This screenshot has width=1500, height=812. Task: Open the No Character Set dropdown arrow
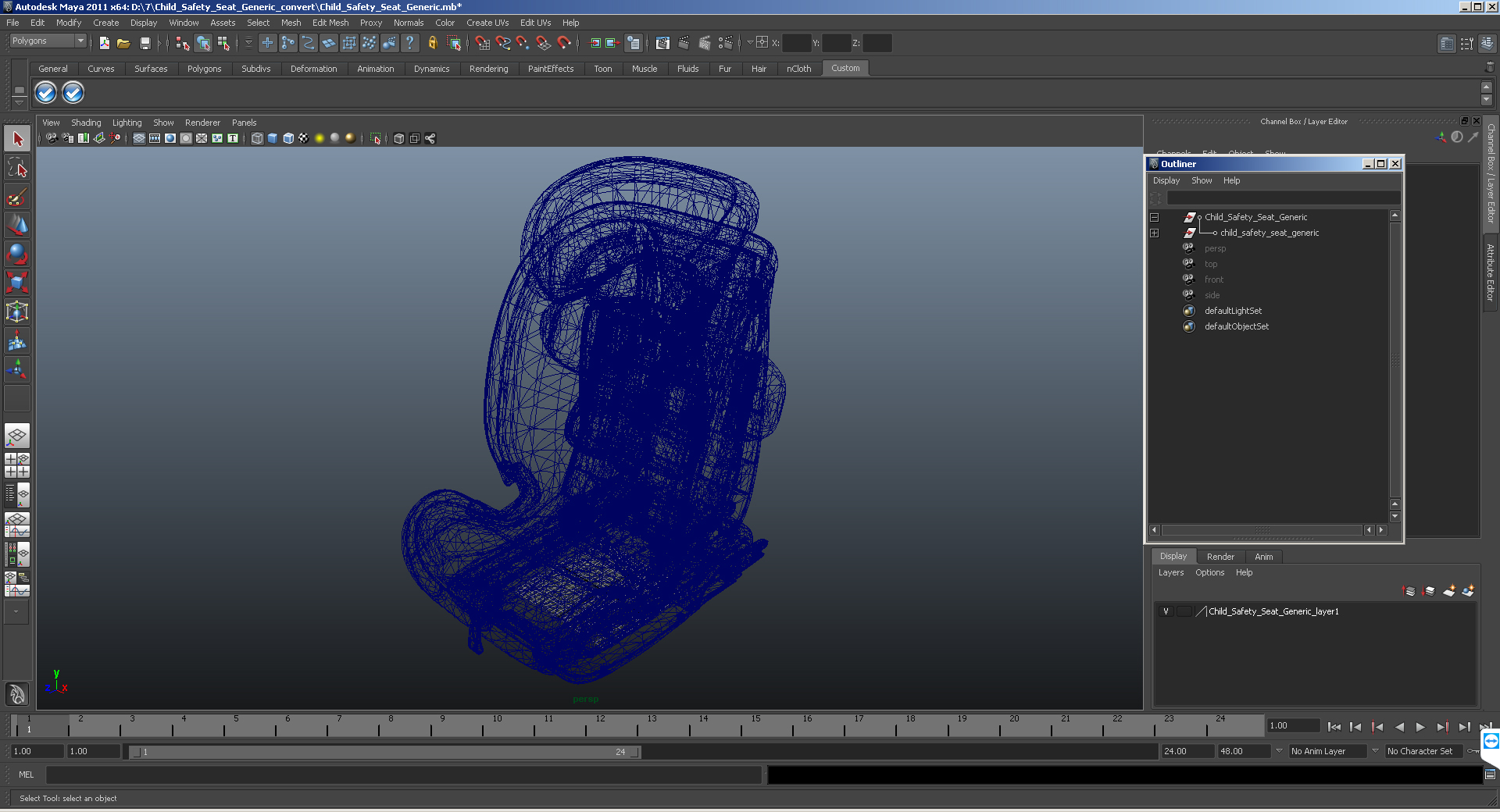click(x=1375, y=751)
